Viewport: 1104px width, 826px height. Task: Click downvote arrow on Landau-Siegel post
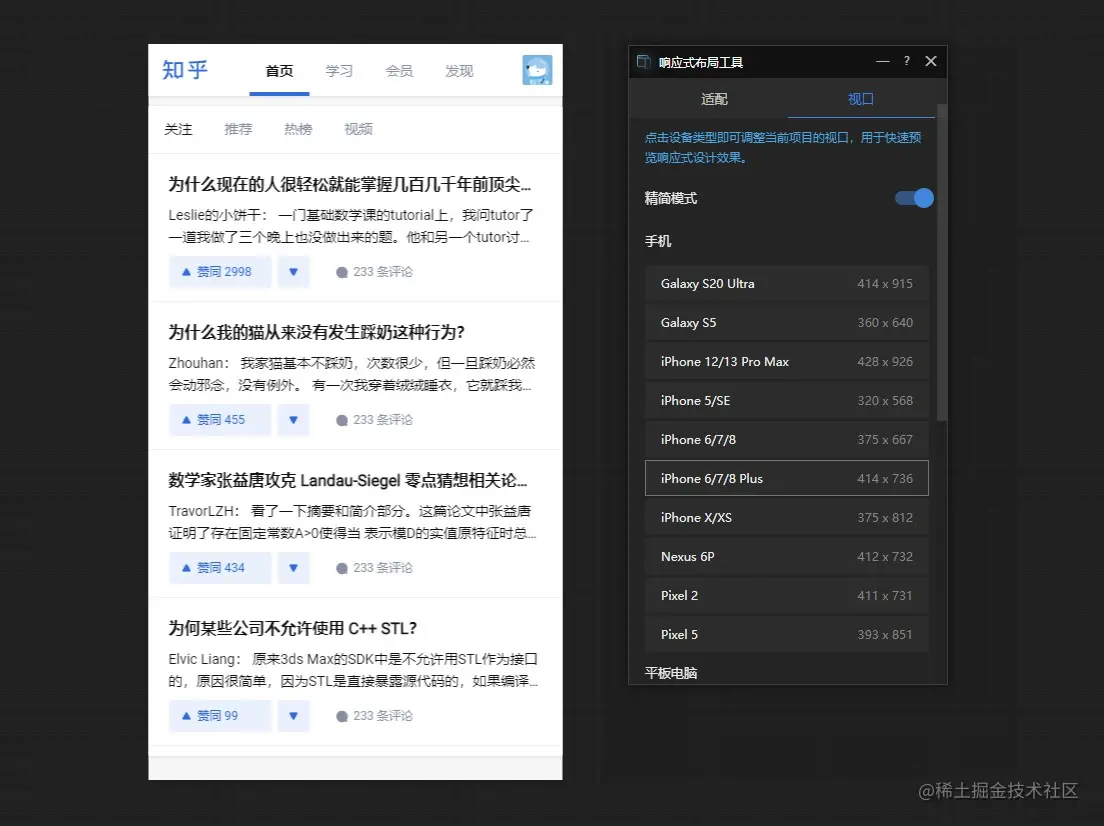tap(293, 568)
